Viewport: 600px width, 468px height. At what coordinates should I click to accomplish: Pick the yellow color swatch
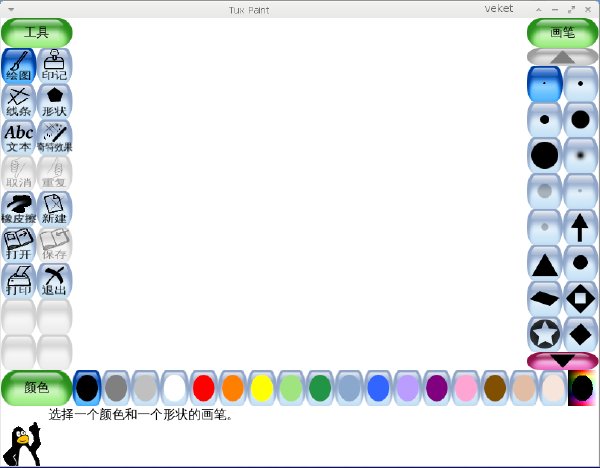262,388
